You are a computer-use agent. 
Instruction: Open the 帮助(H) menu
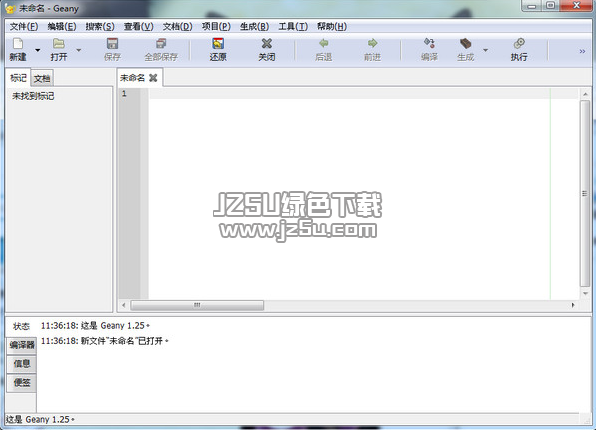pyautogui.click(x=332, y=27)
